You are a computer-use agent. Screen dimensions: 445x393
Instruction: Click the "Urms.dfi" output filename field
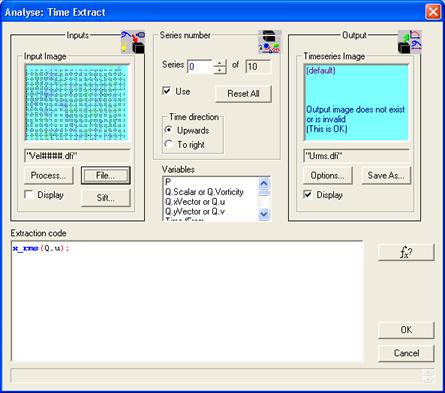tap(357, 156)
